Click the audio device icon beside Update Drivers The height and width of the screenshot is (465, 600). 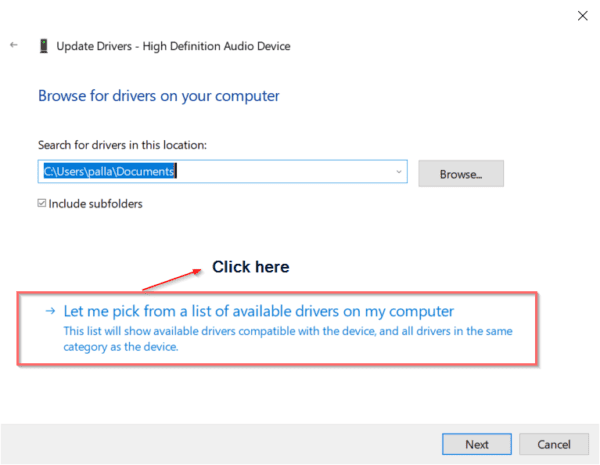(43, 46)
